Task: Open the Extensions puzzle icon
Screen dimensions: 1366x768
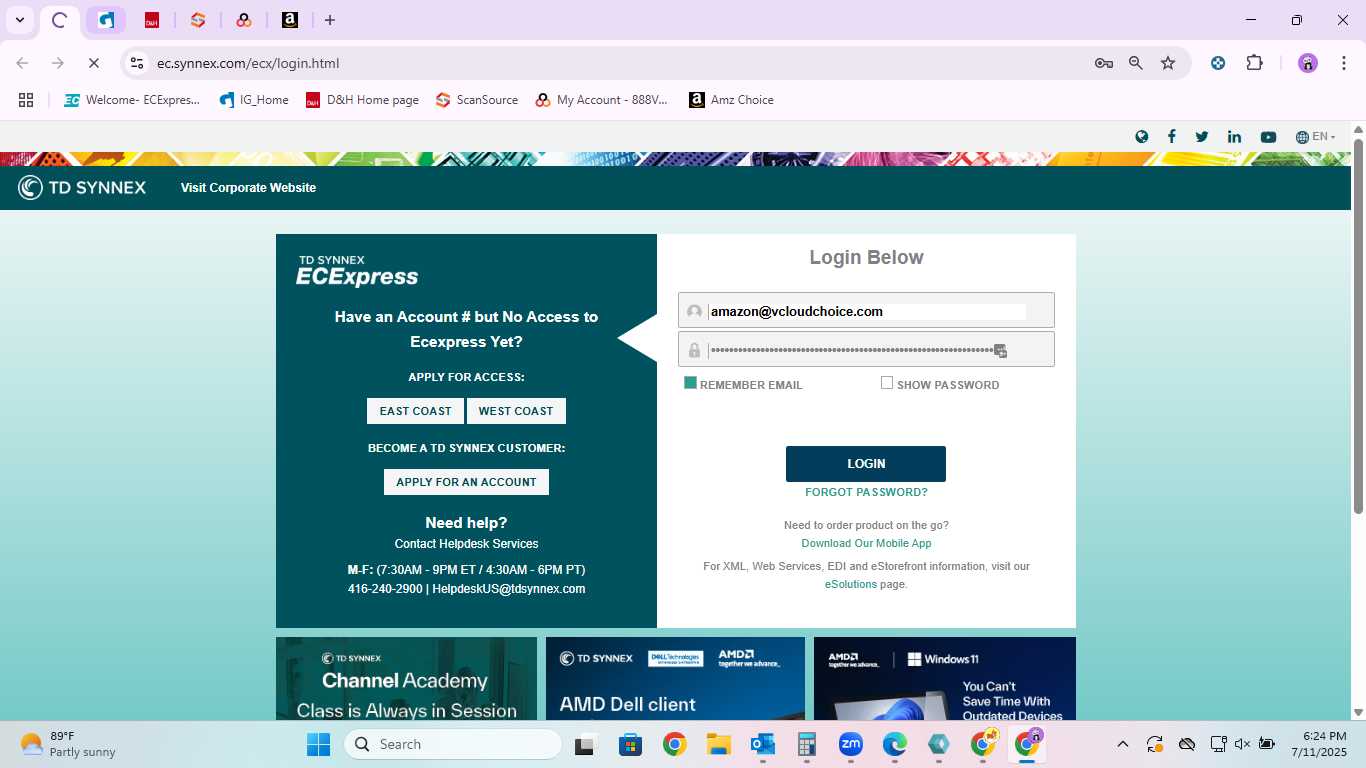Action: [1254, 63]
